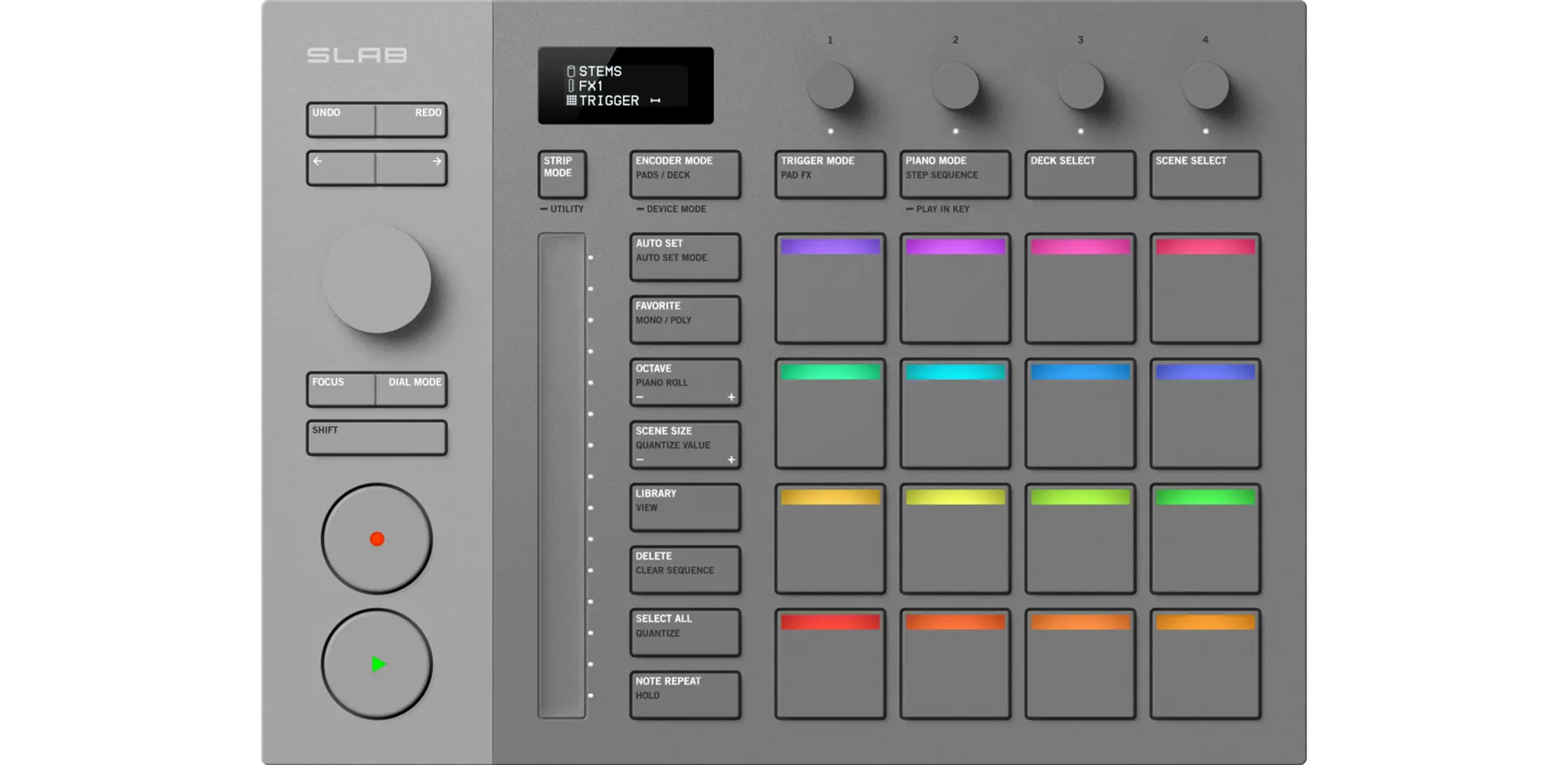Open Scene Select
This screenshot has height=765, width=1568.
click(1205, 174)
